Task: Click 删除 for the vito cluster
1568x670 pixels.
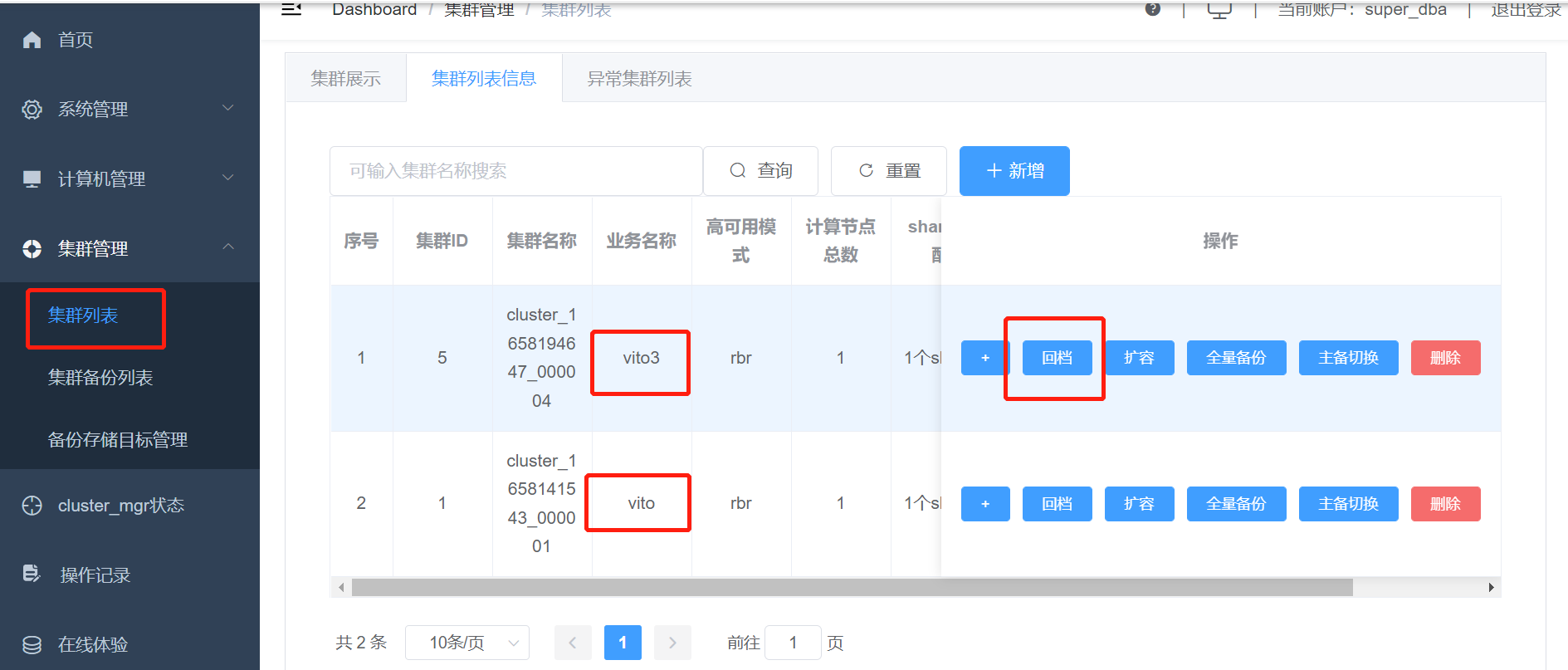Action: pos(1445,504)
